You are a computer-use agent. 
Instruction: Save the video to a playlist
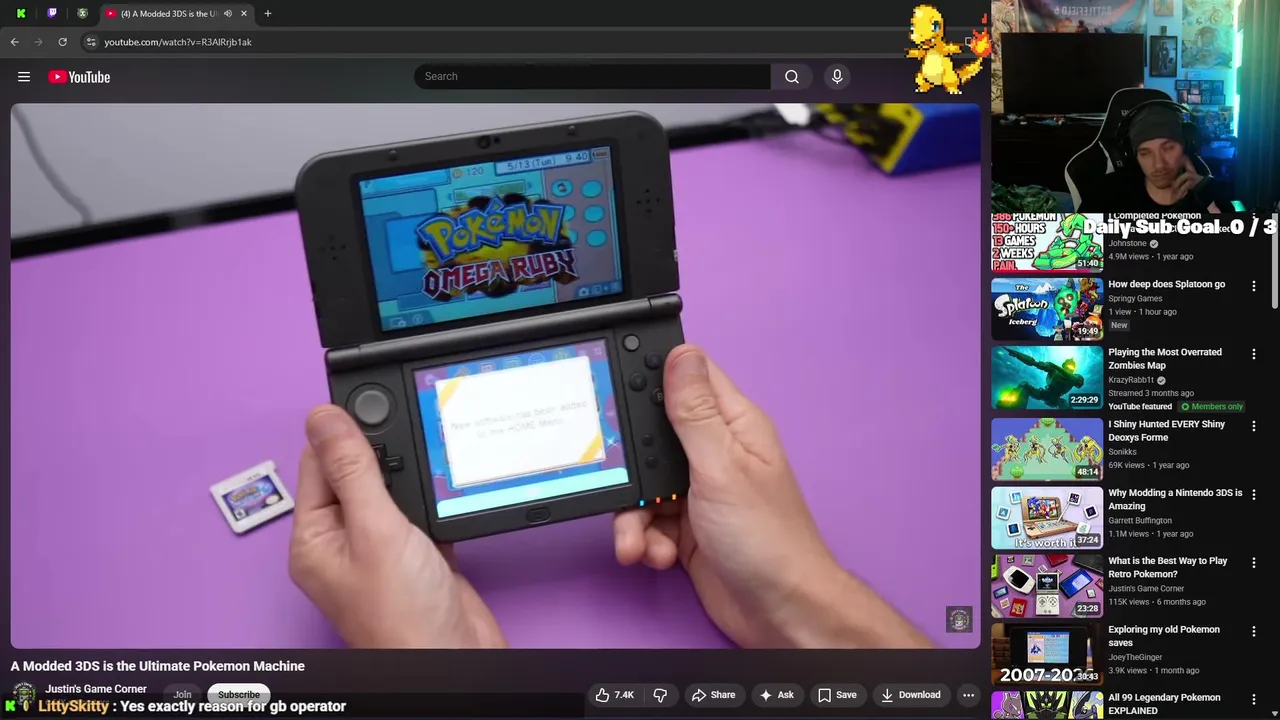pyautogui.click(x=837, y=695)
